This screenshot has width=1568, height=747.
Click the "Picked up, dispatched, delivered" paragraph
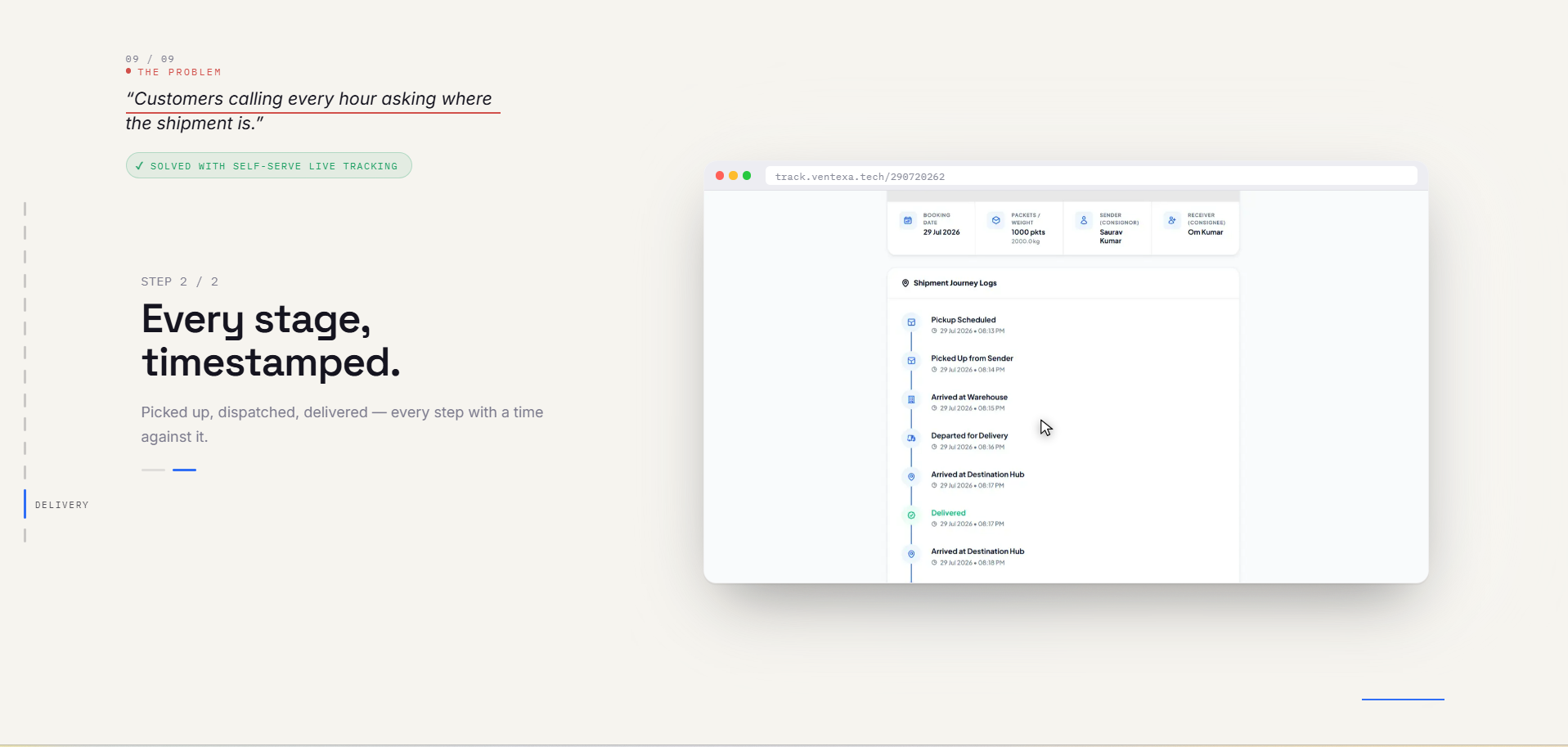[x=342, y=425]
